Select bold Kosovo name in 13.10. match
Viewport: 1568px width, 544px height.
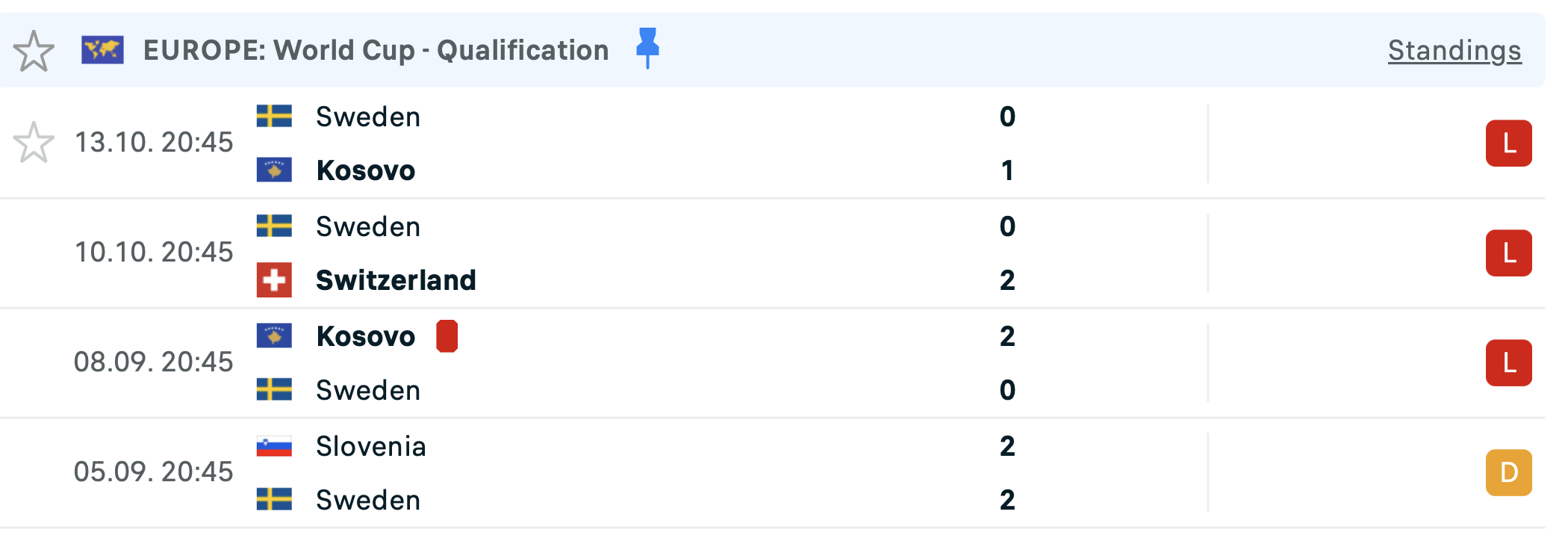coord(365,170)
